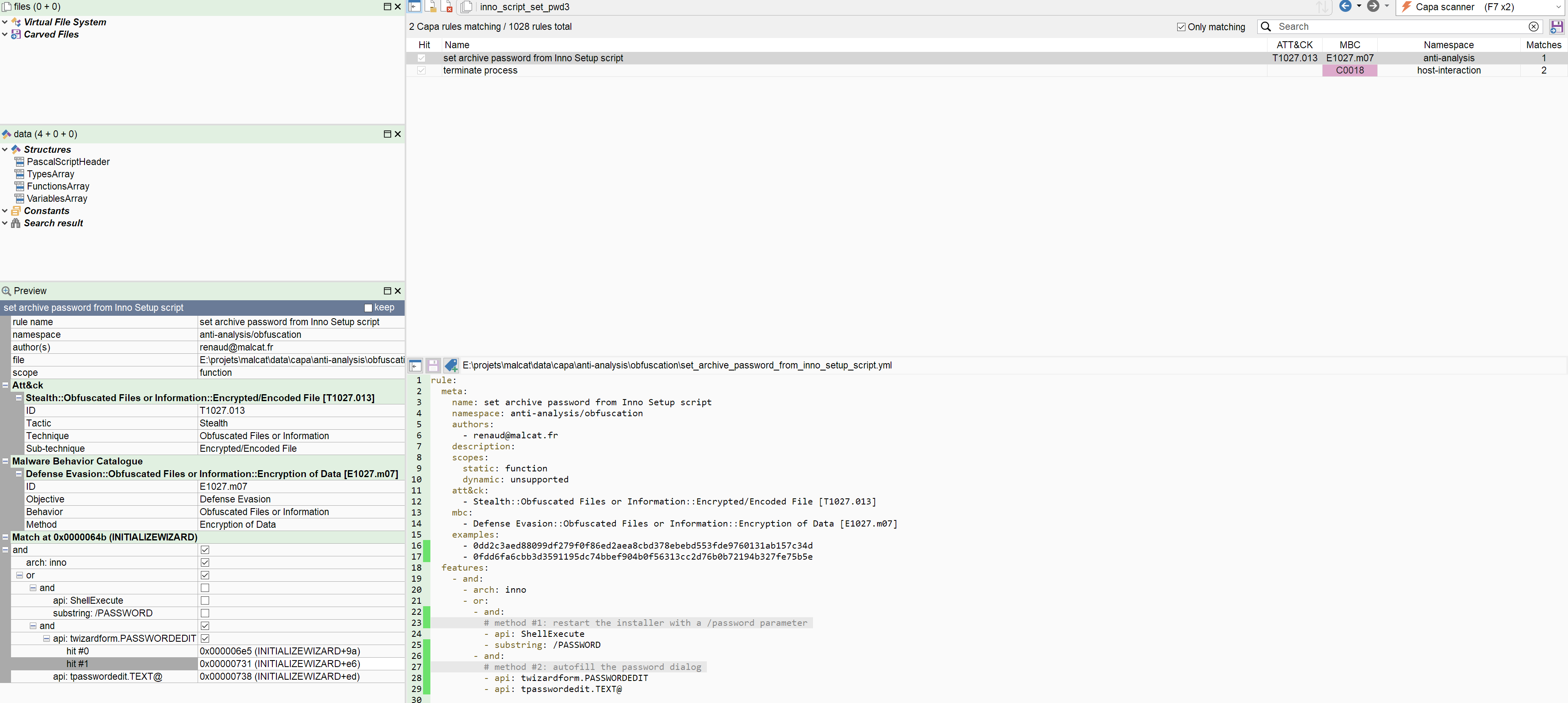The image size is (1568, 703).
Task: Enable the keep checkbox in Preview
Action: (x=367, y=308)
